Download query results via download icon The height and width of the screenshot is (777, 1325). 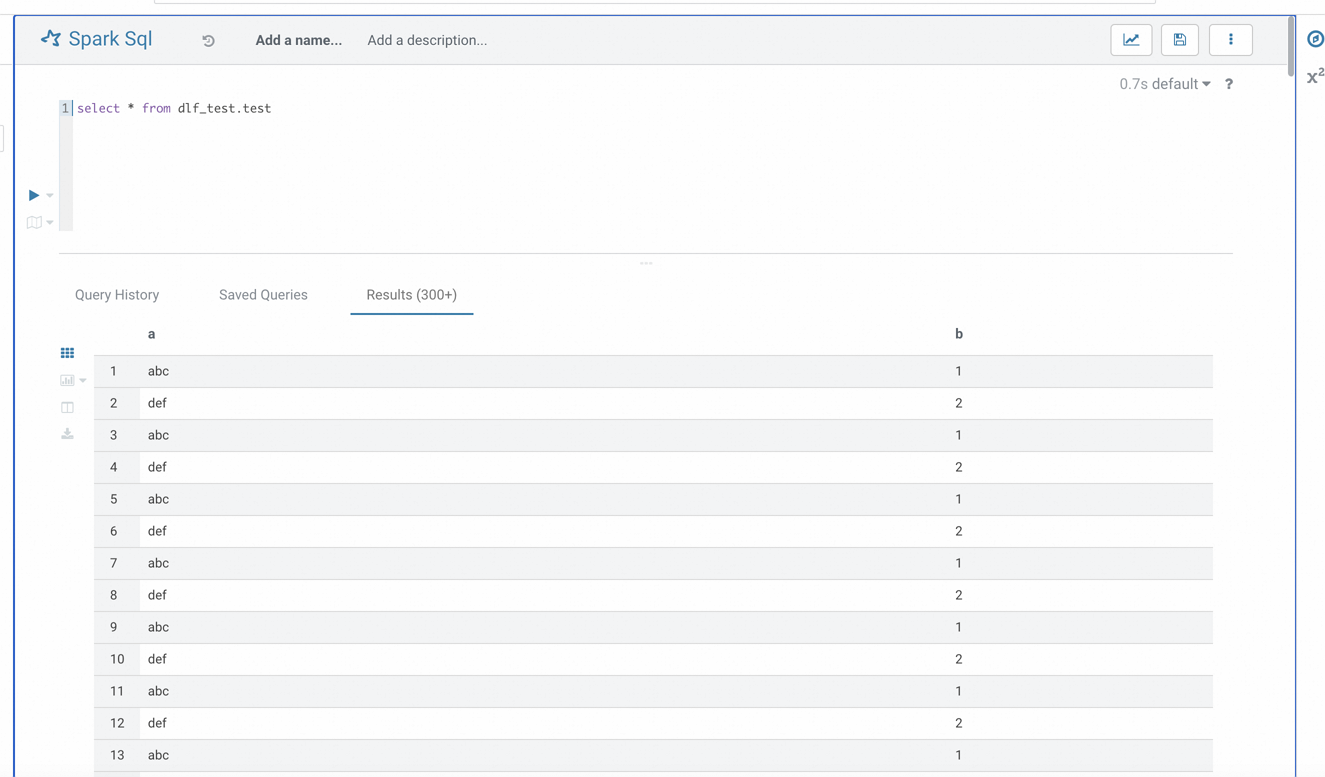pyautogui.click(x=67, y=433)
